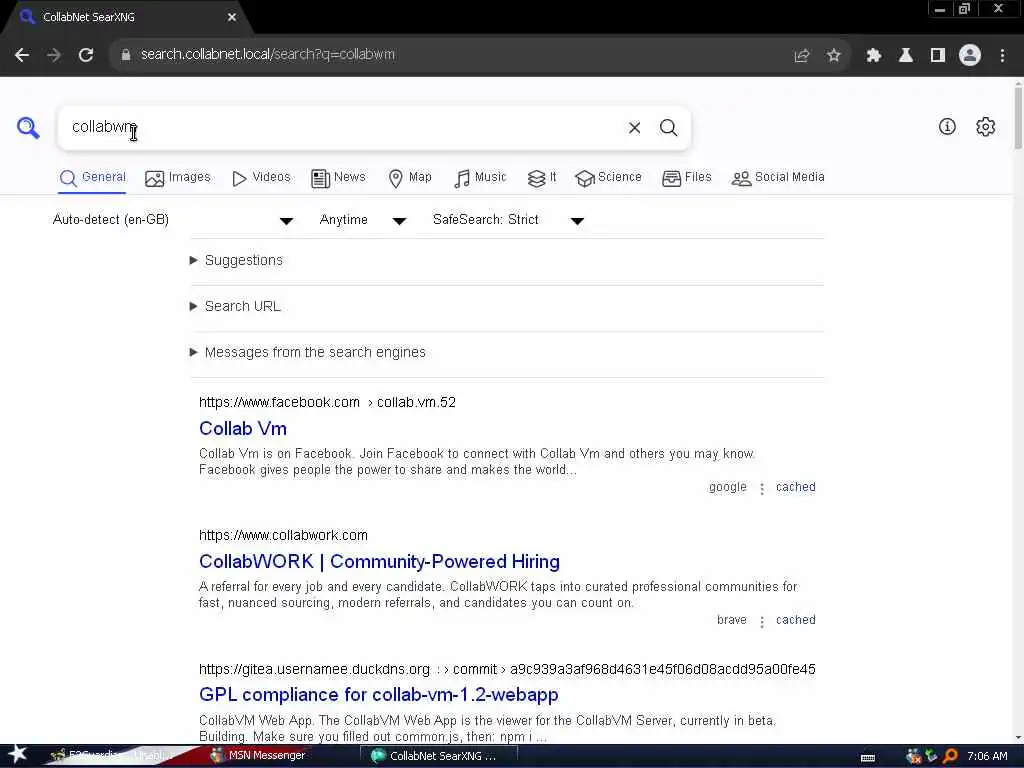Switch to the It category tab
The image size is (1024, 768).
[x=542, y=178]
